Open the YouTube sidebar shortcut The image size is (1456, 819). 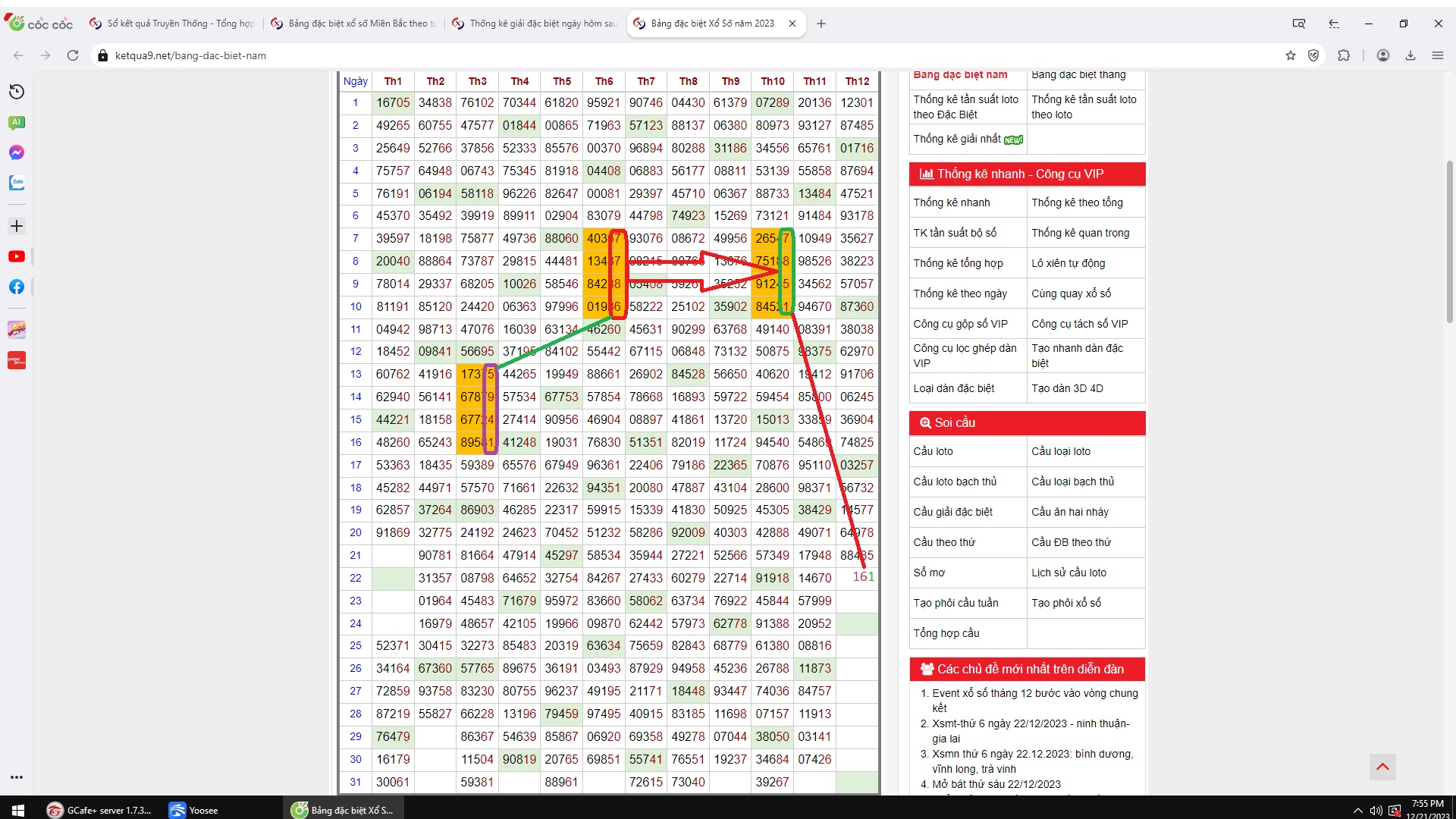(x=17, y=256)
